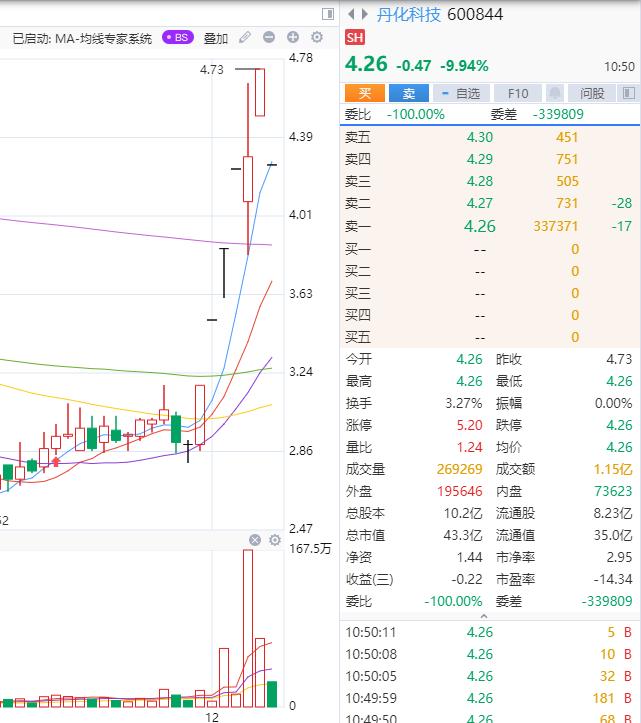Open main chart settings gear
This screenshot has height=723, width=641.
tap(317, 38)
